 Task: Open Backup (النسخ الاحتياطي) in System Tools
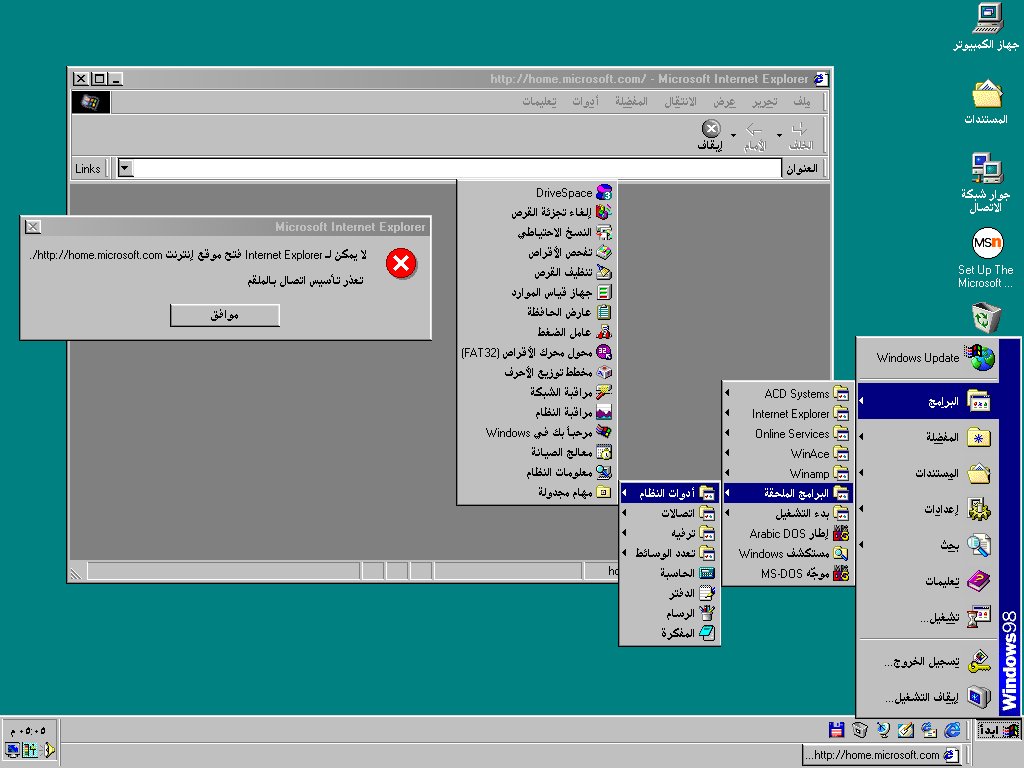(537, 232)
